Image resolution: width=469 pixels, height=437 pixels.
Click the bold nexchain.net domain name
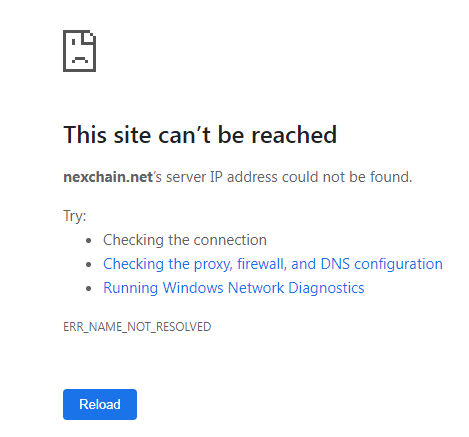[x=108, y=177]
